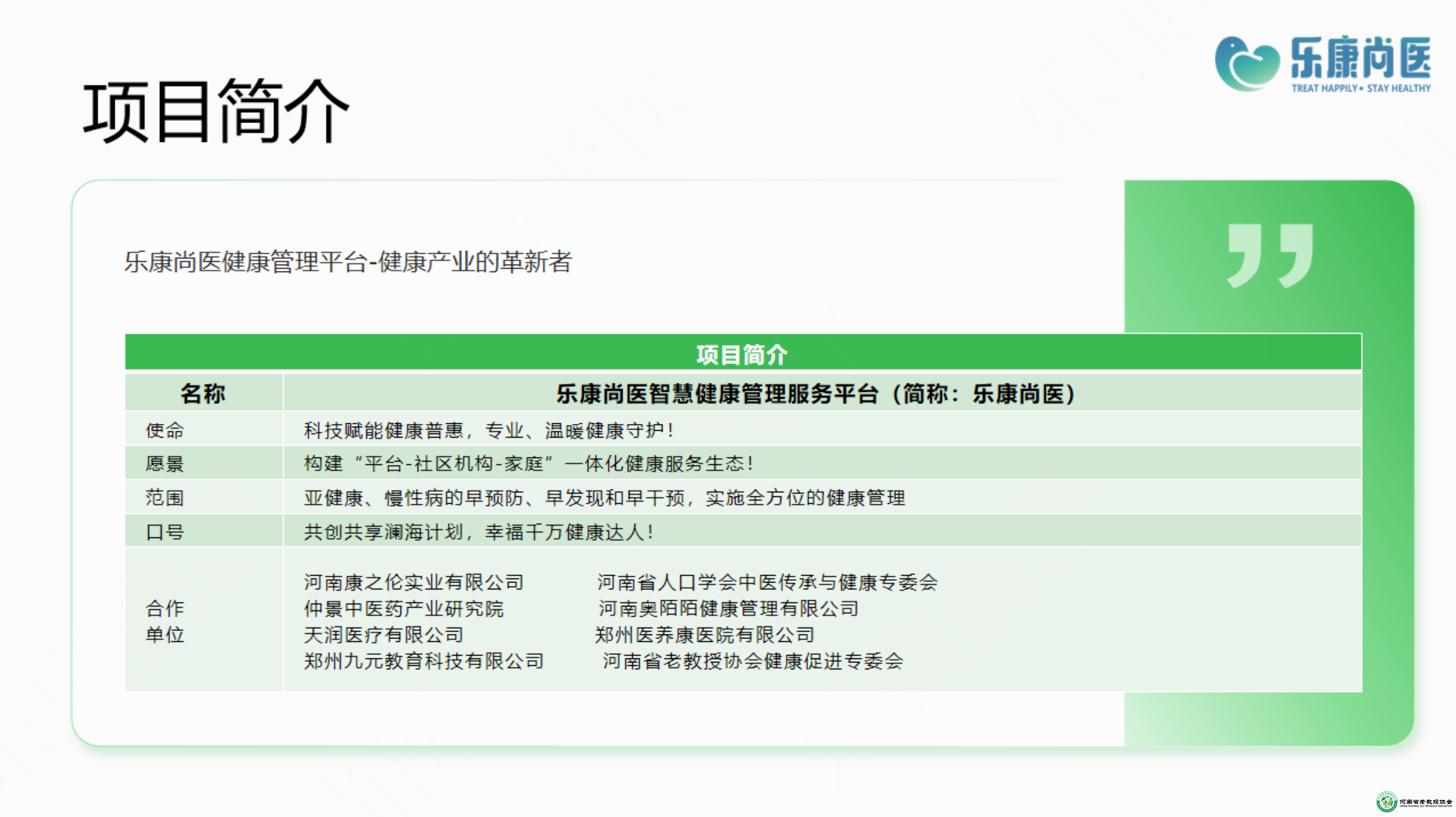Select the 愿景 row label

(x=165, y=464)
